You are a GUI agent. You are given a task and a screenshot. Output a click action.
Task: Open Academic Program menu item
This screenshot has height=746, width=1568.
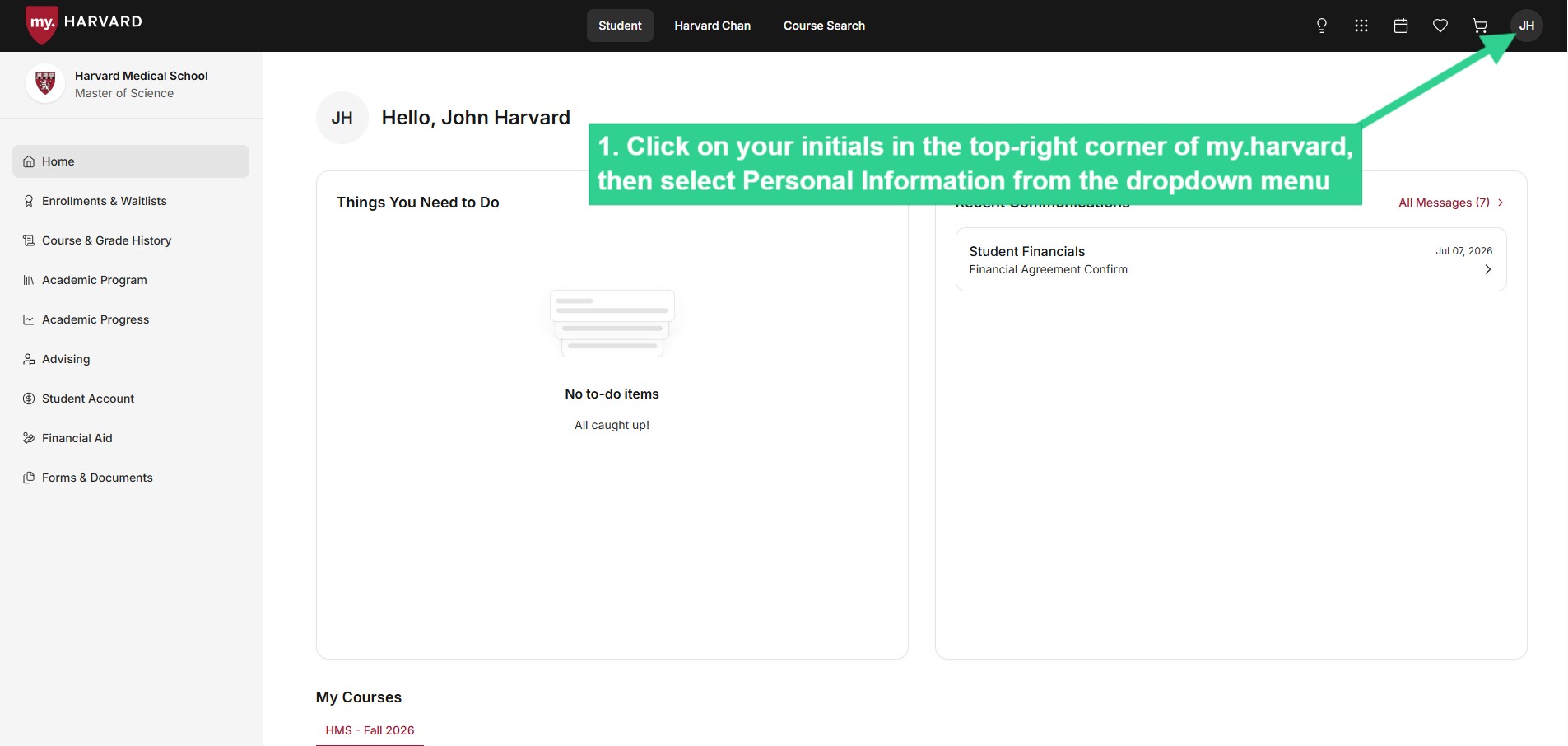131,280
